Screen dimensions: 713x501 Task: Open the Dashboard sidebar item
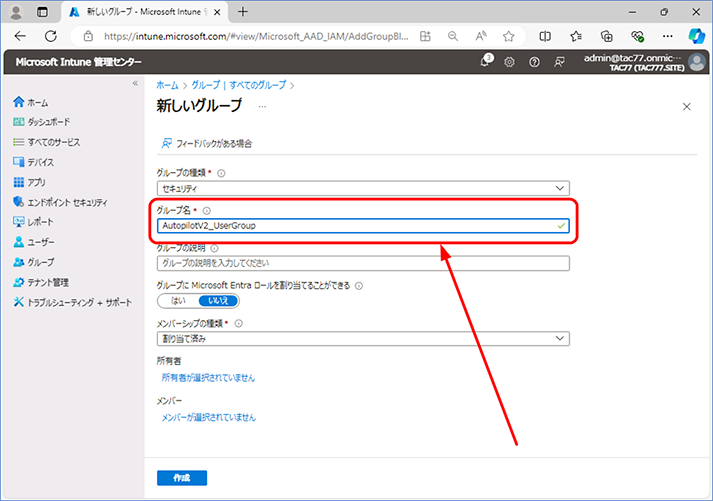(41, 122)
